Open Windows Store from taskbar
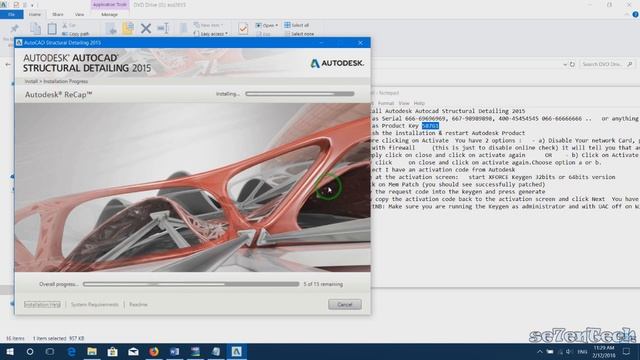 113,351
